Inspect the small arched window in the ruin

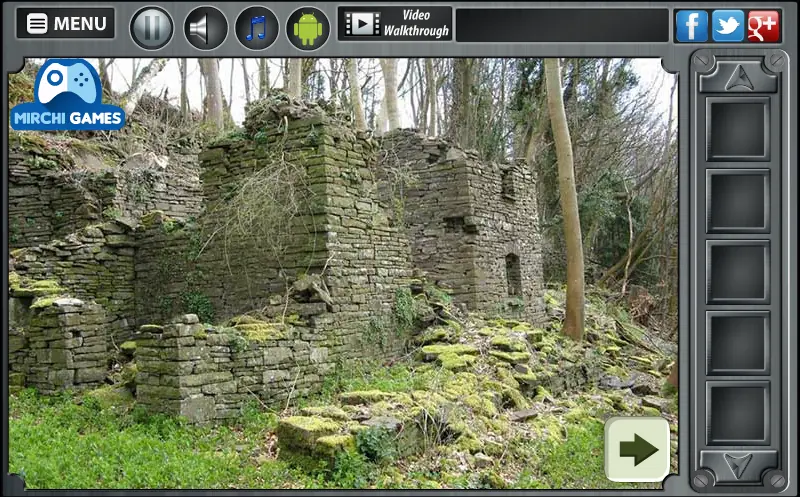point(513,275)
